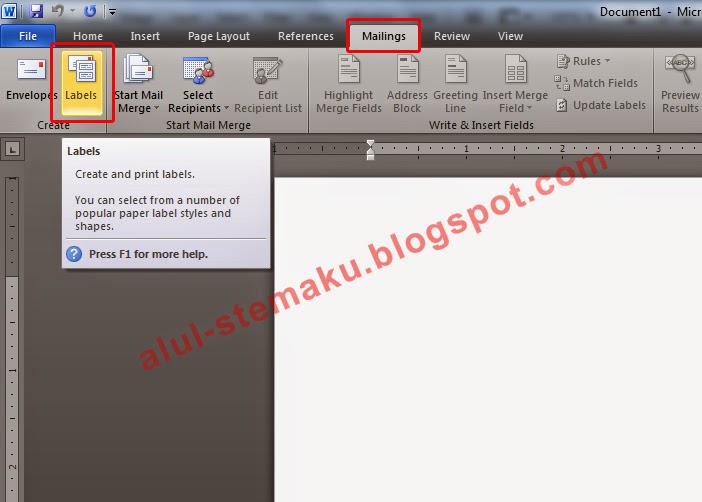Click inside the blank document page
The image size is (702, 502).
coord(488,340)
